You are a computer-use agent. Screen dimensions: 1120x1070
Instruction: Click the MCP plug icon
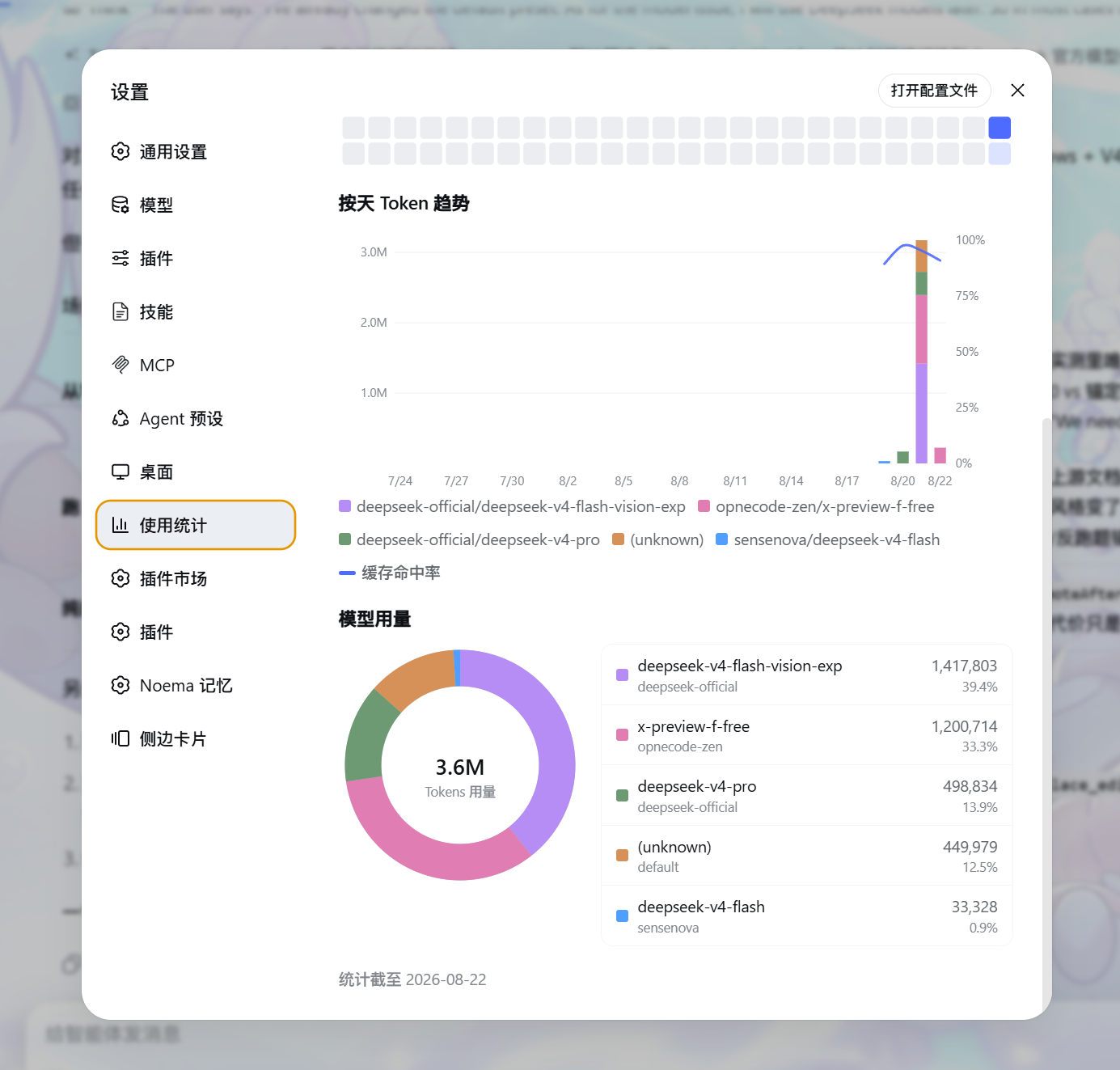120,365
